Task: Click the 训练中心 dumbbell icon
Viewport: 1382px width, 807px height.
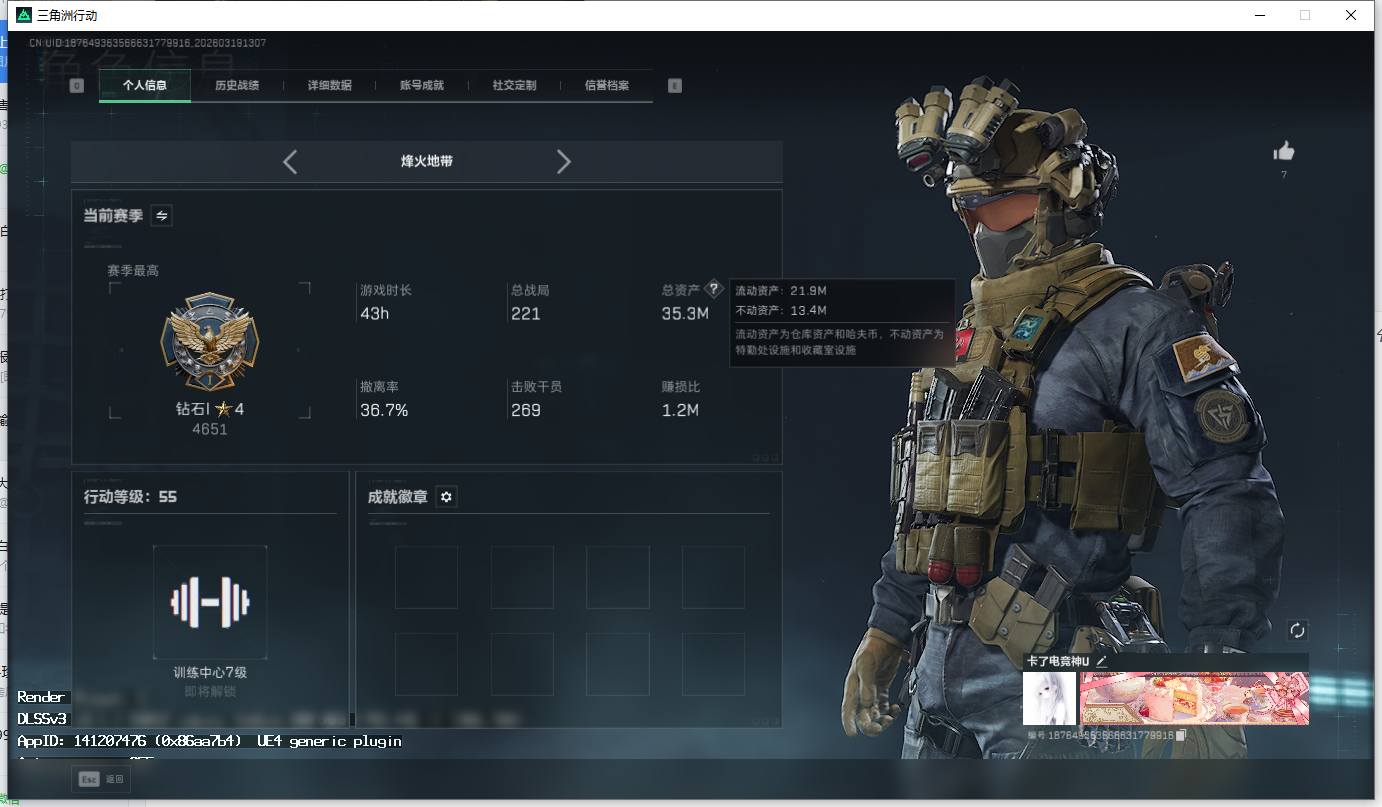Action: [210, 602]
